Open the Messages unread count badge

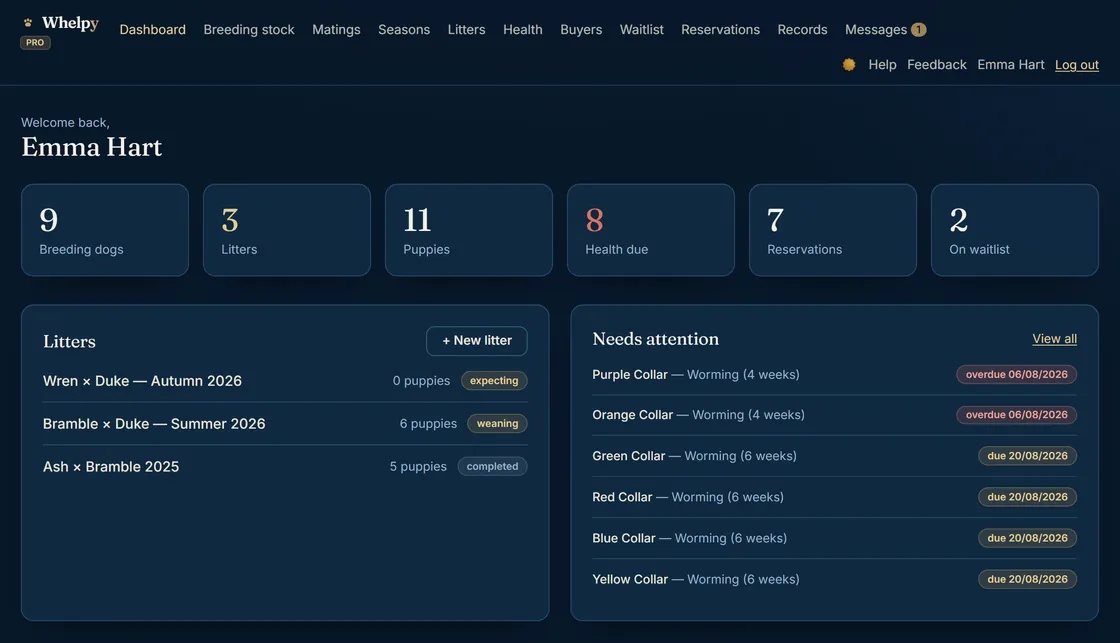pyautogui.click(x=919, y=29)
